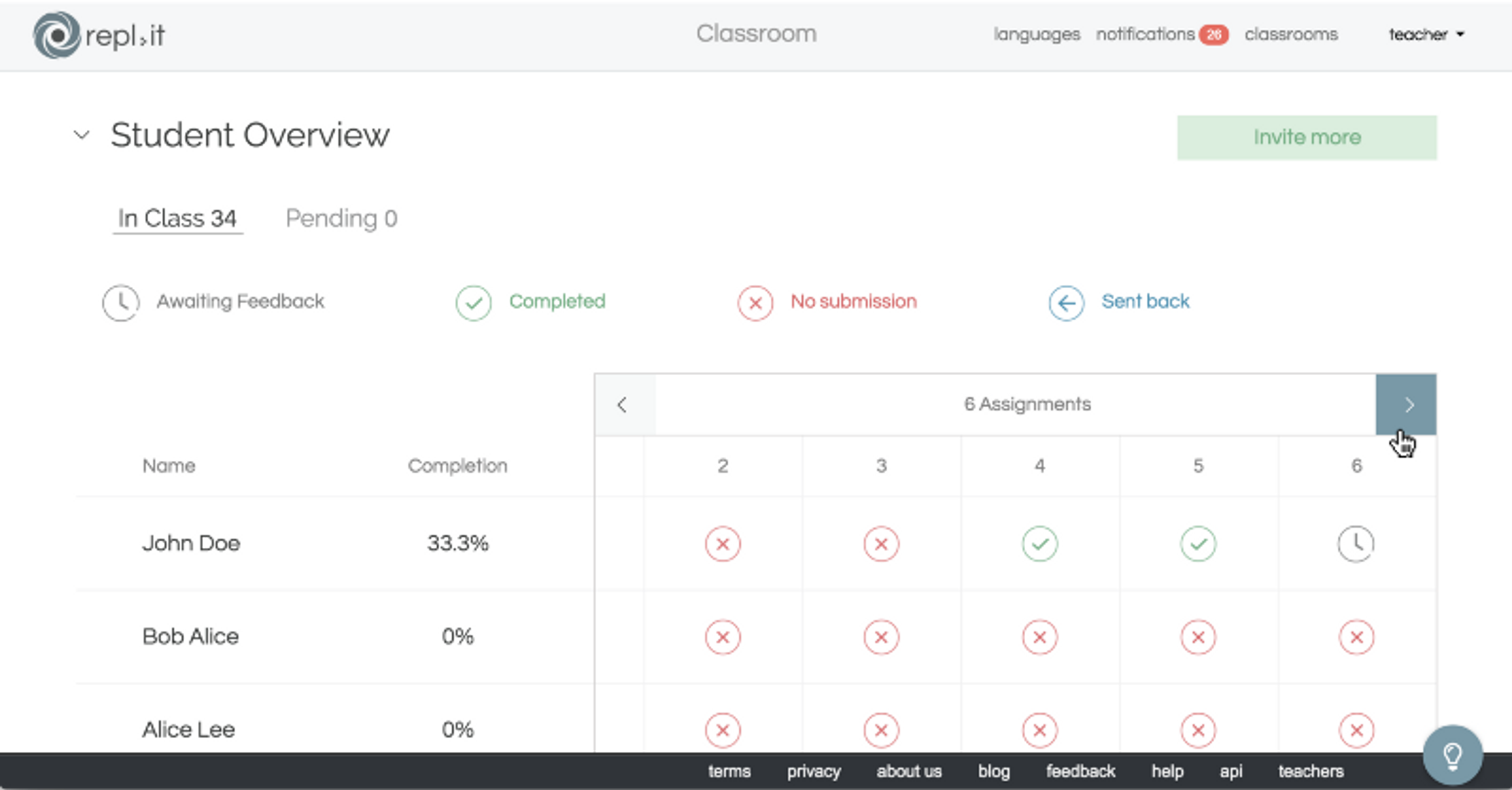The width and height of the screenshot is (1512, 790).
Task: Switch to the Pending 0 tab
Action: [x=341, y=218]
